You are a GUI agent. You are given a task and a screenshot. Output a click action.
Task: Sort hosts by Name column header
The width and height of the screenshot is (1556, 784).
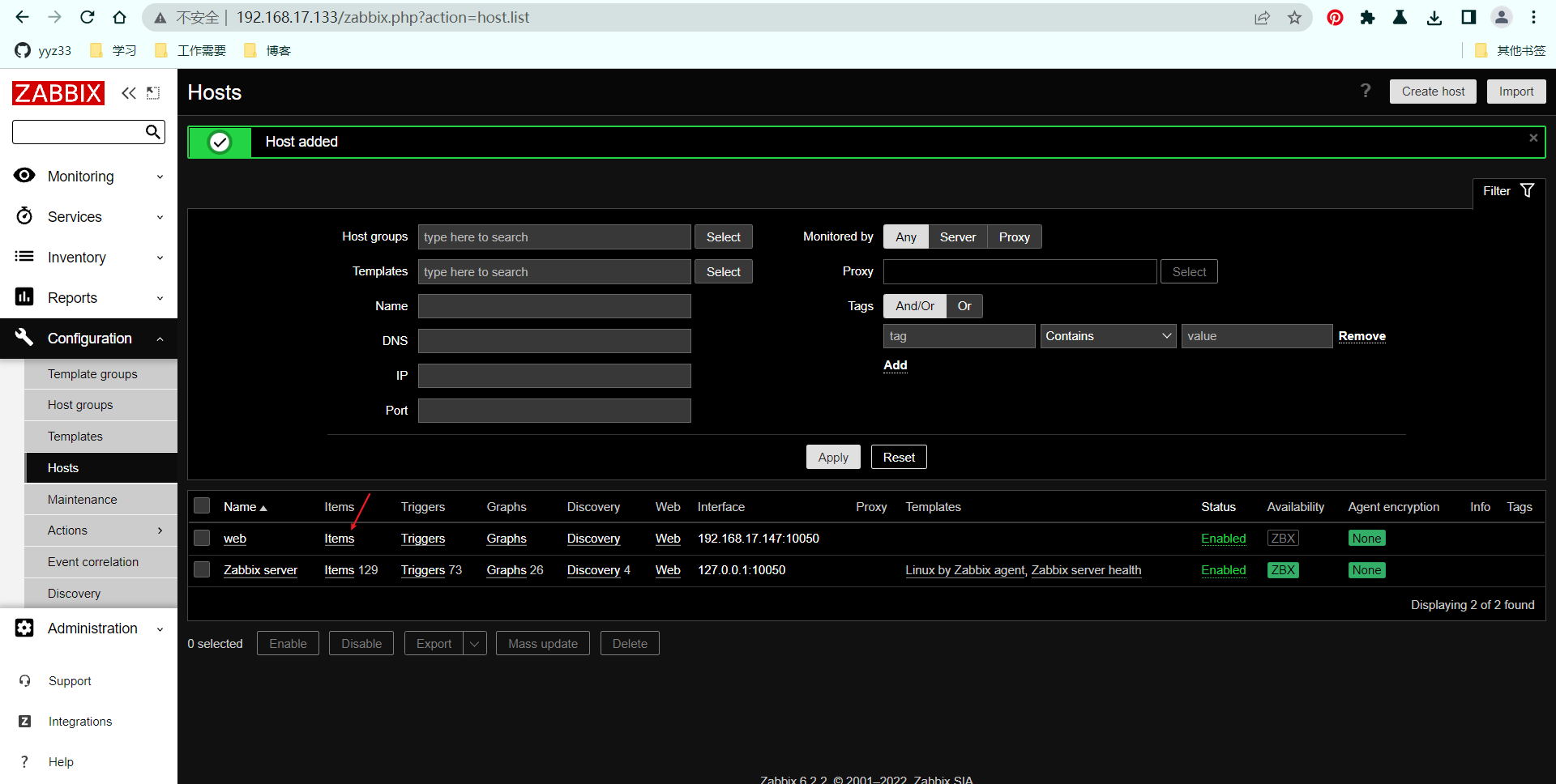point(245,506)
